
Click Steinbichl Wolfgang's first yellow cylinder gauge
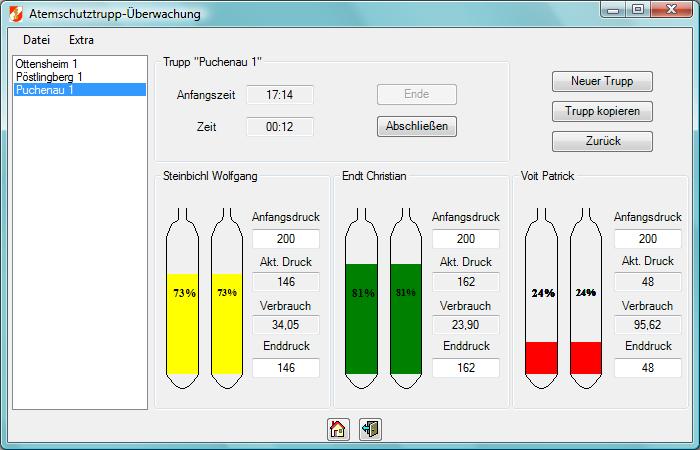click(x=182, y=298)
